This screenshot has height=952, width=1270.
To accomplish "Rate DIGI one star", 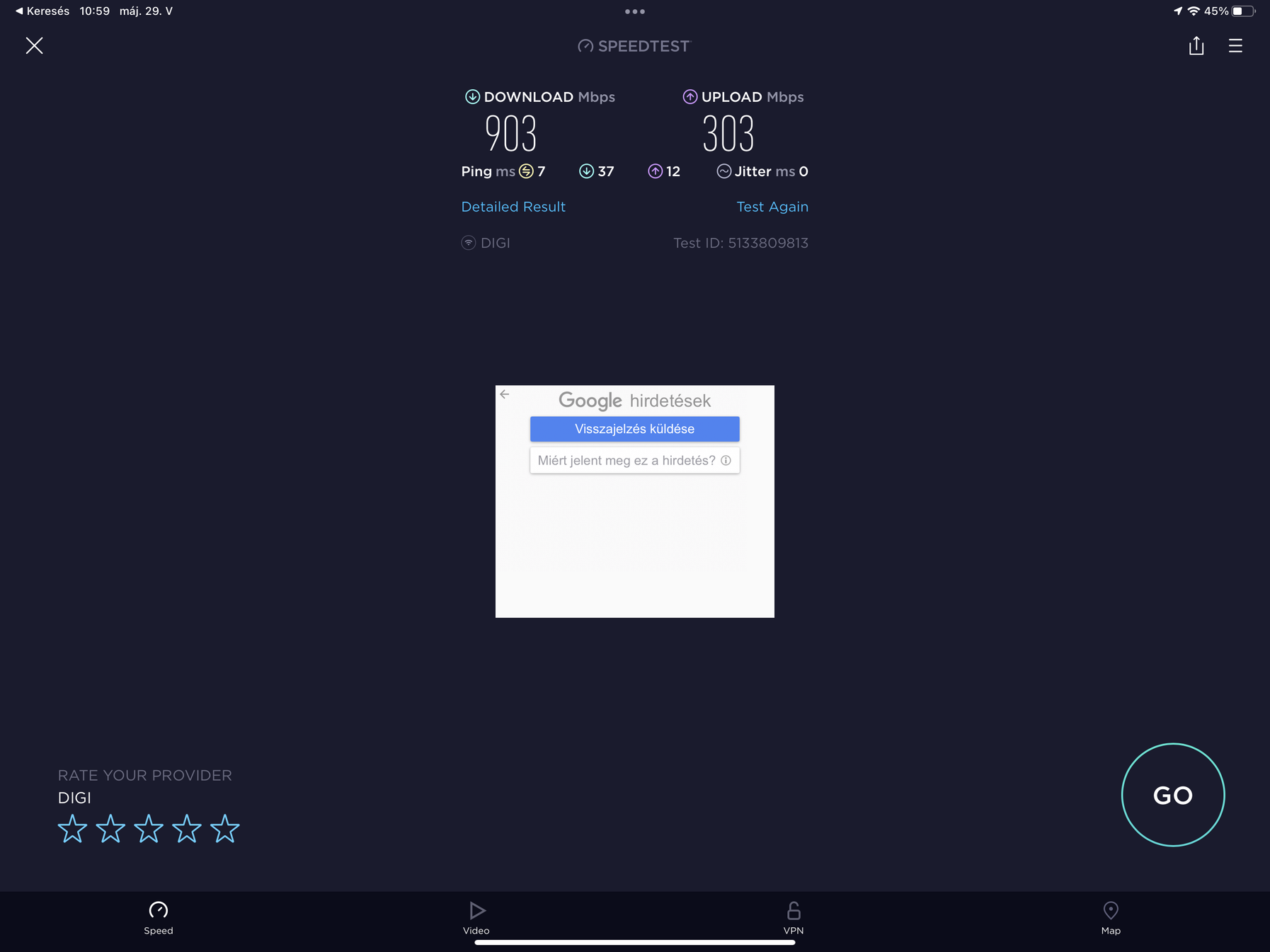I will point(72,829).
